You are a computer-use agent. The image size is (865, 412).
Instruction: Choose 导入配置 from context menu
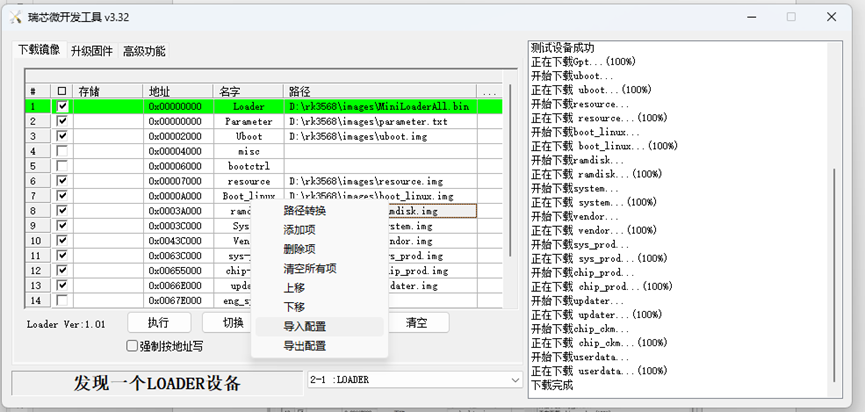pos(319,327)
